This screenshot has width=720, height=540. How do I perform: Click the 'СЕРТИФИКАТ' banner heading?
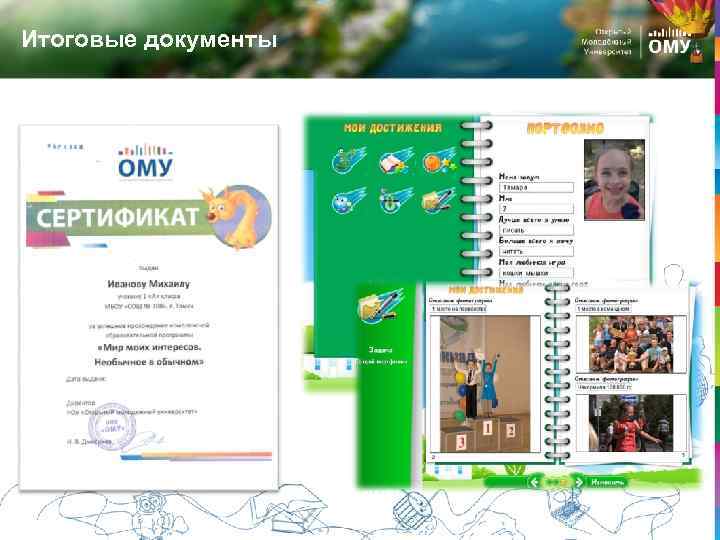(117, 218)
